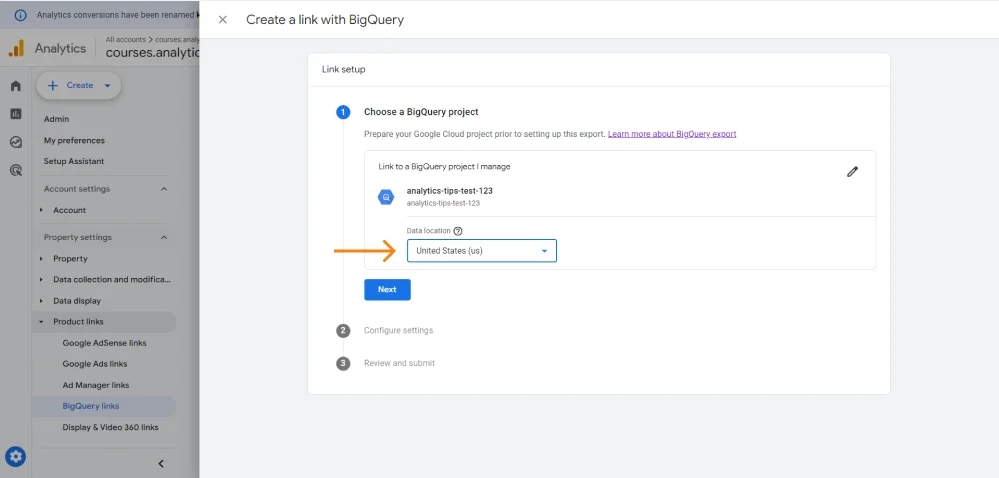Collapse the Property settings section
Screen dimensions: 999x478
(164, 237)
